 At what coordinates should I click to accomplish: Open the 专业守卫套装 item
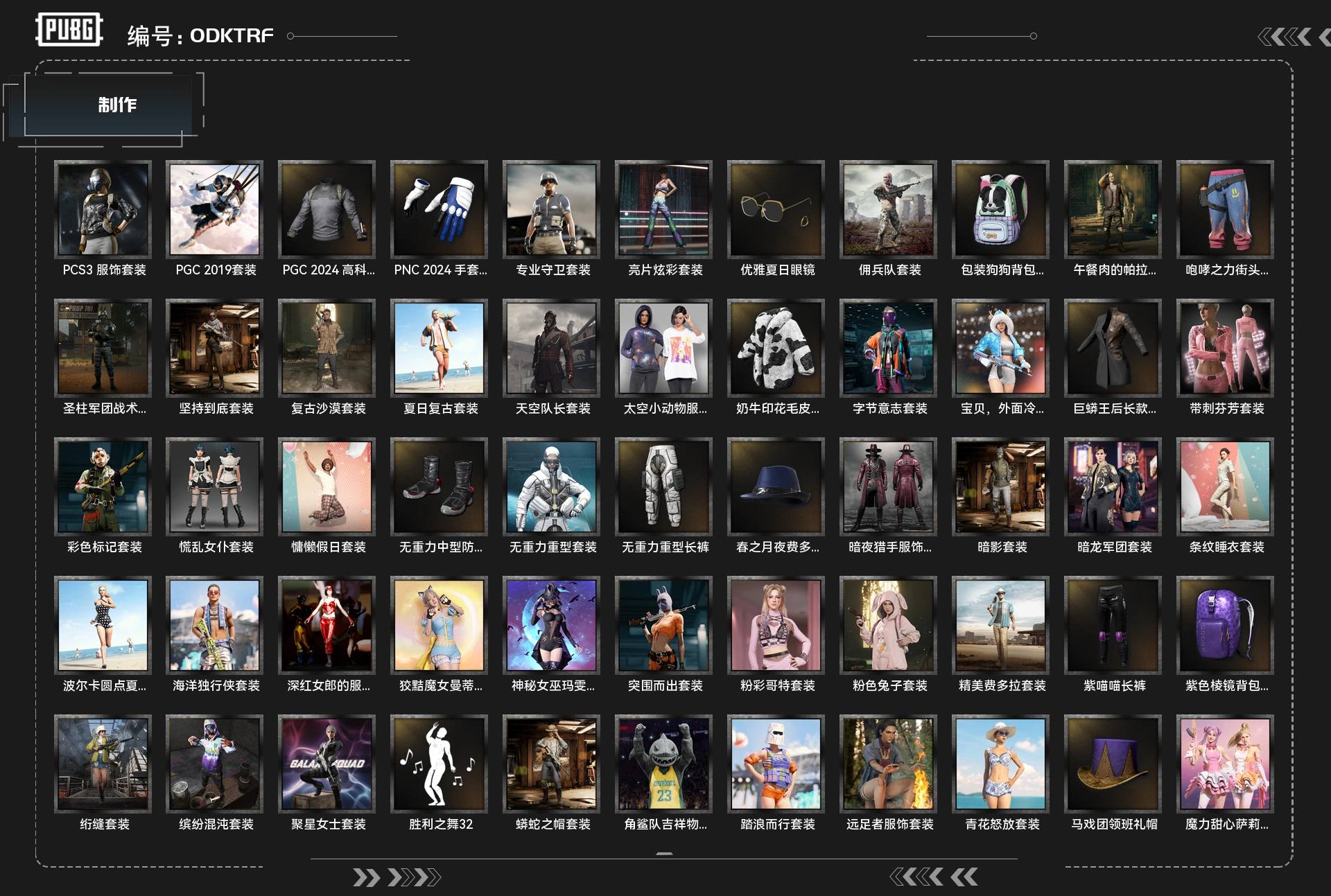click(x=552, y=209)
